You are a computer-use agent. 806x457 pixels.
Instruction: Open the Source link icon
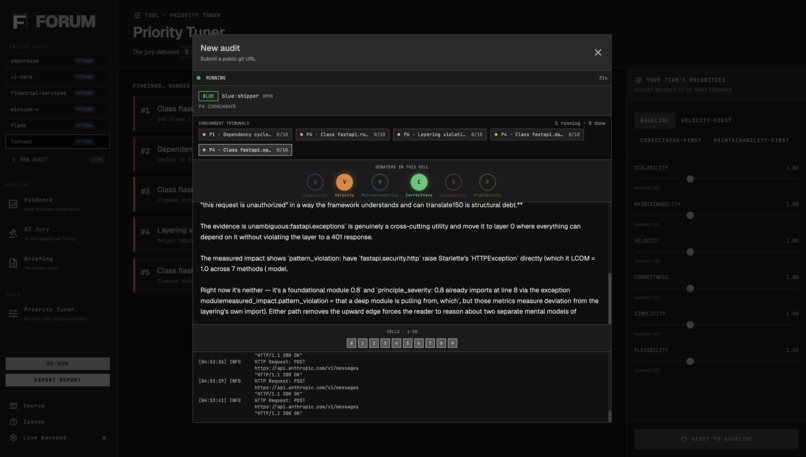[x=13, y=406]
